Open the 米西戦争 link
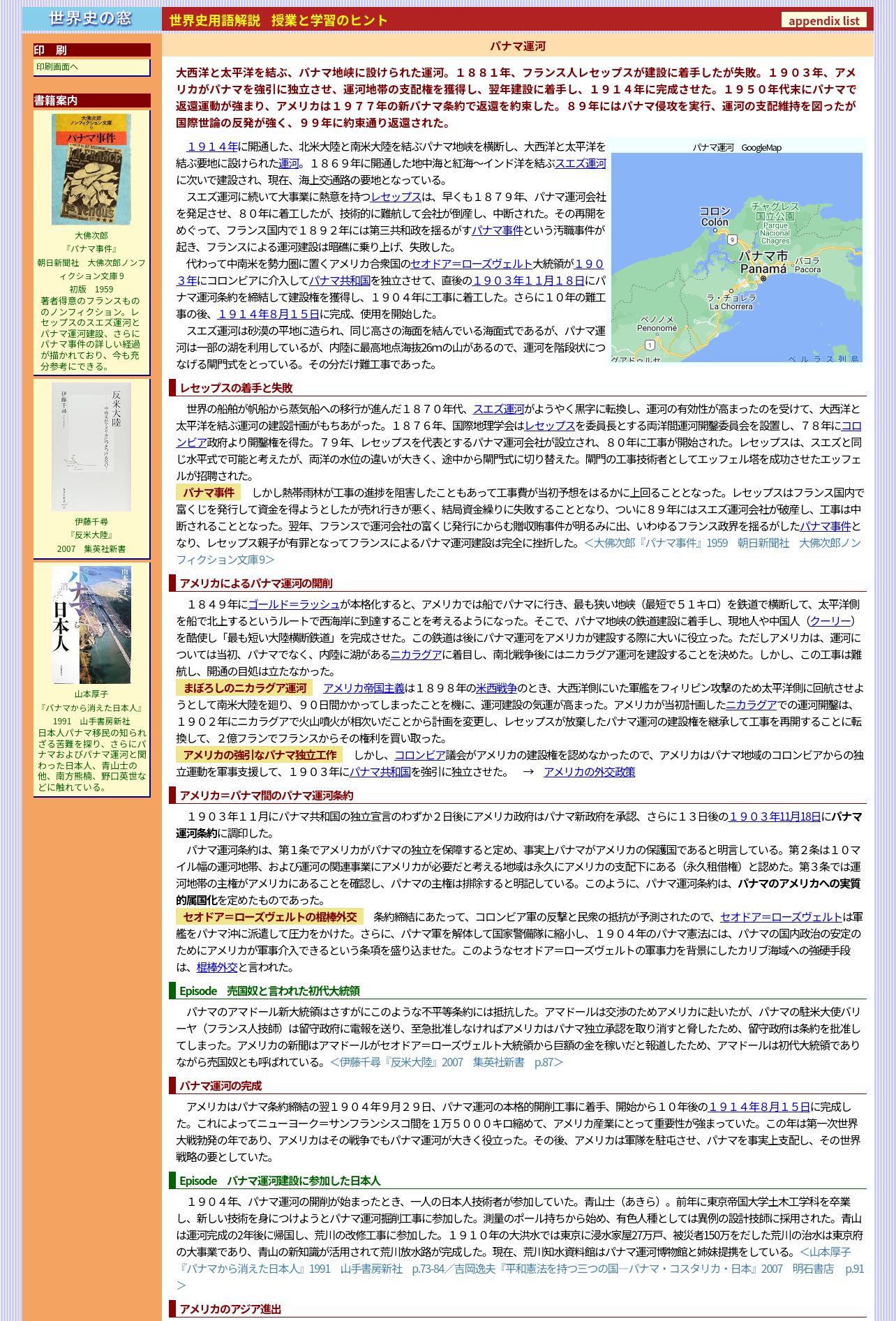 coord(496,688)
